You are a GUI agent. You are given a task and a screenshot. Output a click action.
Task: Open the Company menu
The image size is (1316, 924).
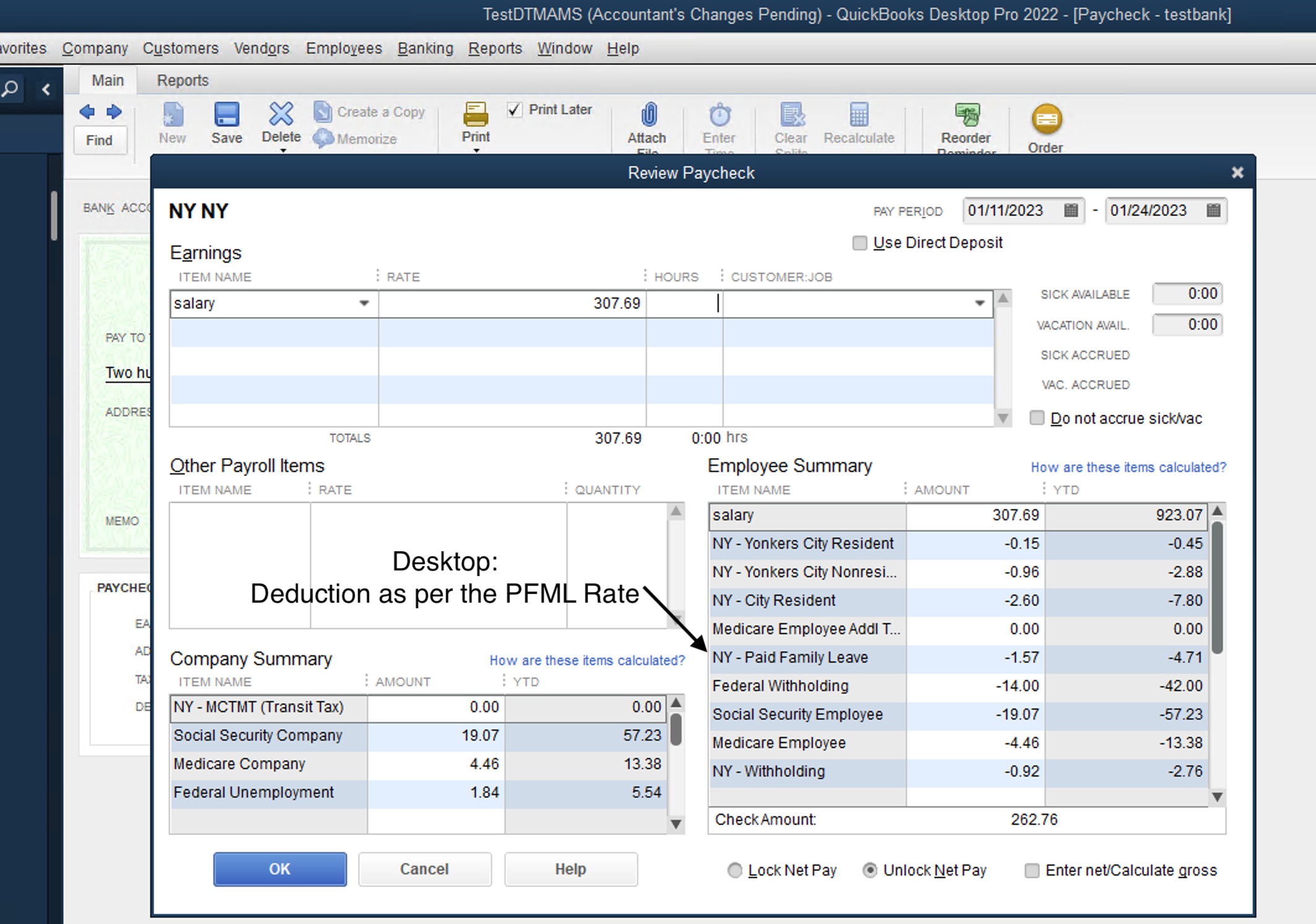(95, 48)
